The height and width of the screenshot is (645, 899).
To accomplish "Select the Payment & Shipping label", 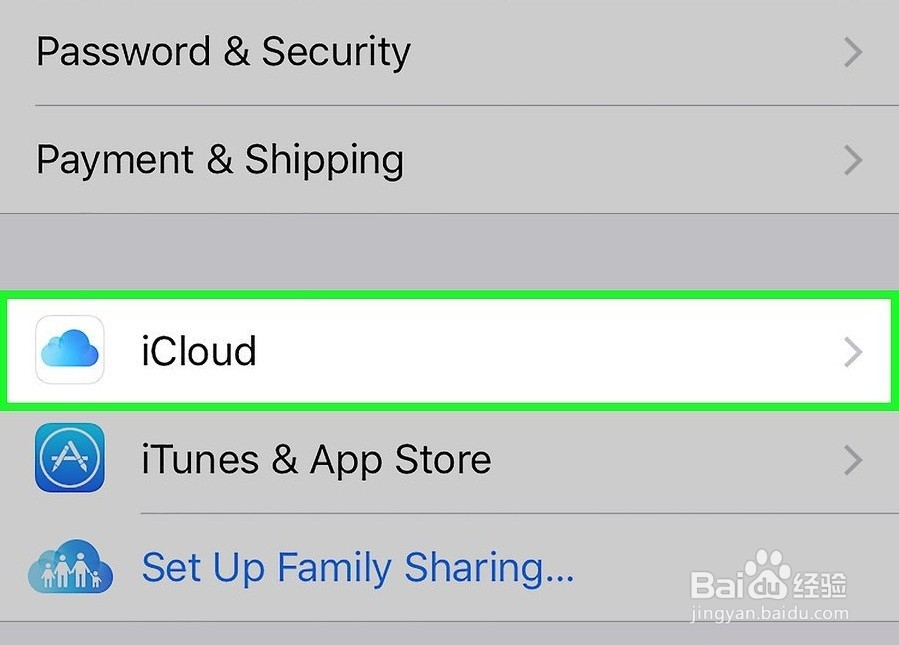I will coord(220,160).
